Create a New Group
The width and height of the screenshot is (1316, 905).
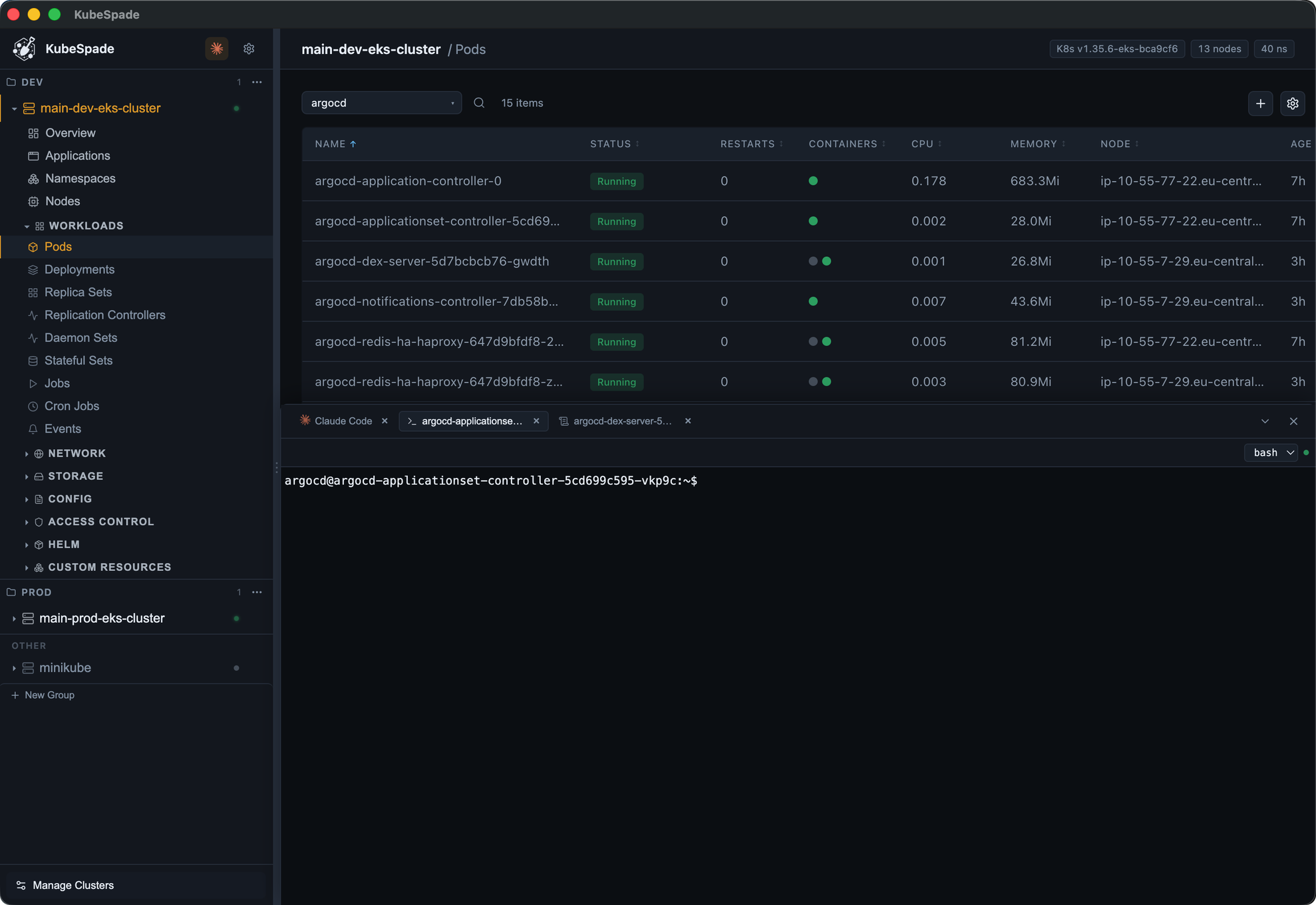pyautogui.click(x=43, y=695)
